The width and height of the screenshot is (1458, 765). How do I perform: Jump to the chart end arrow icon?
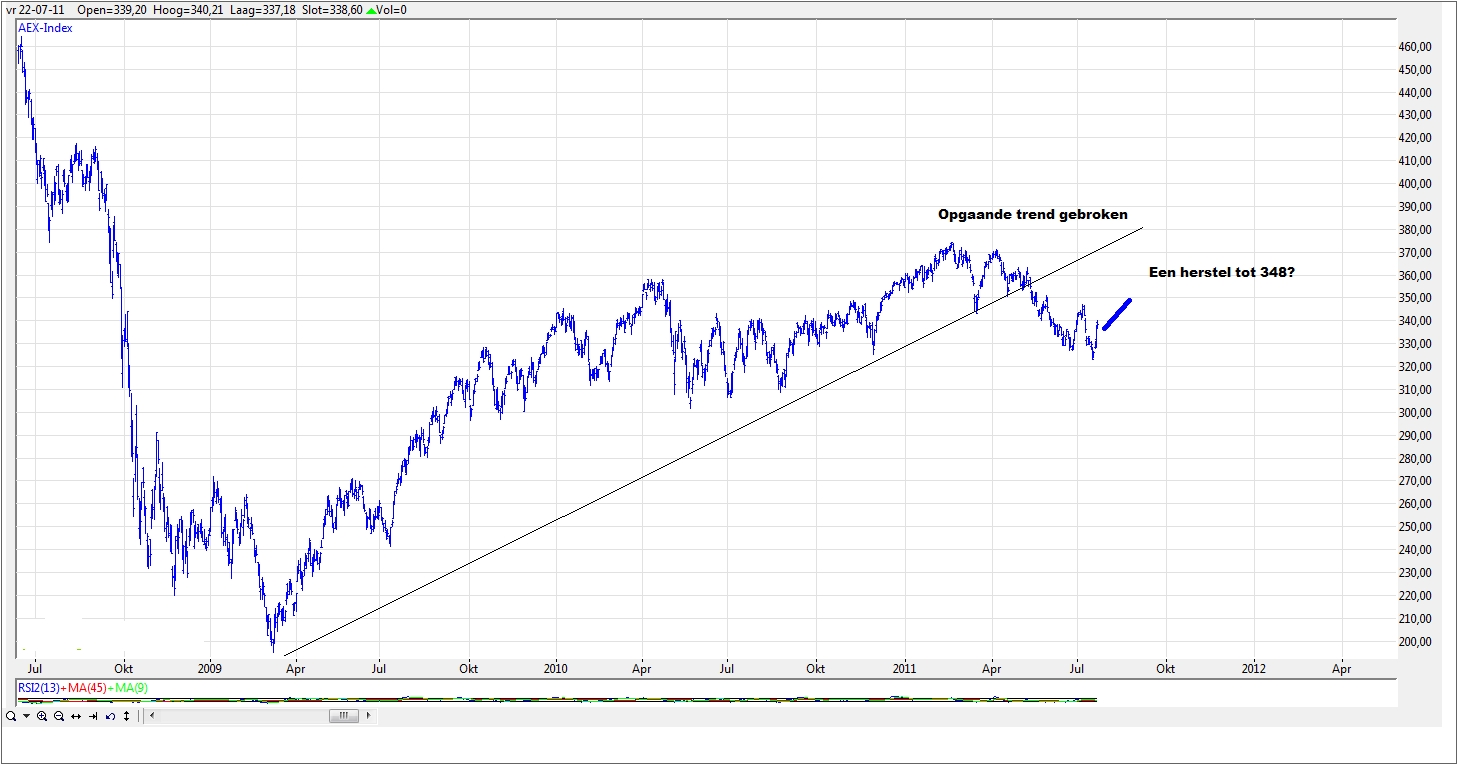click(x=93, y=716)
